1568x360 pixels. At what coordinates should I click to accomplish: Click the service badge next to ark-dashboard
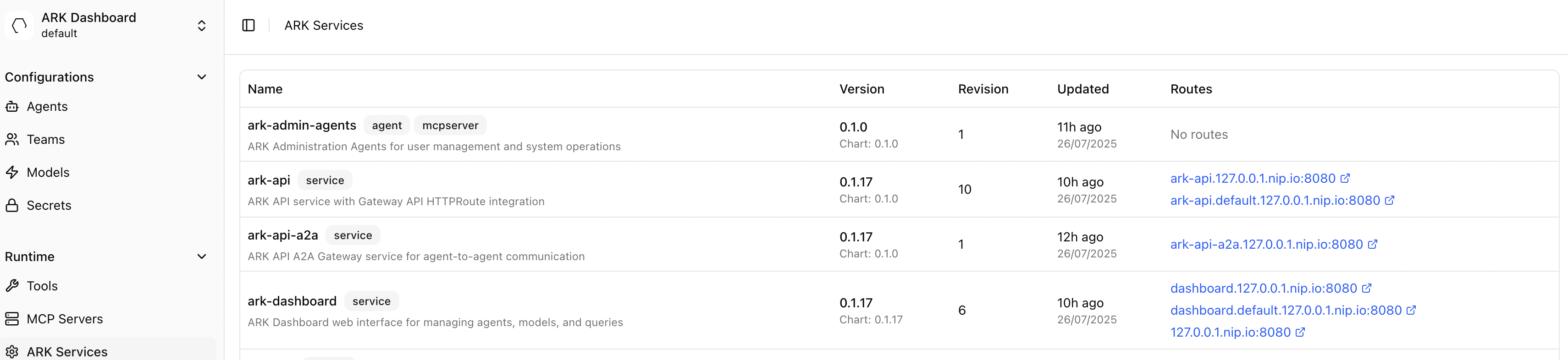pyautogui.click(x=371, y=301)
